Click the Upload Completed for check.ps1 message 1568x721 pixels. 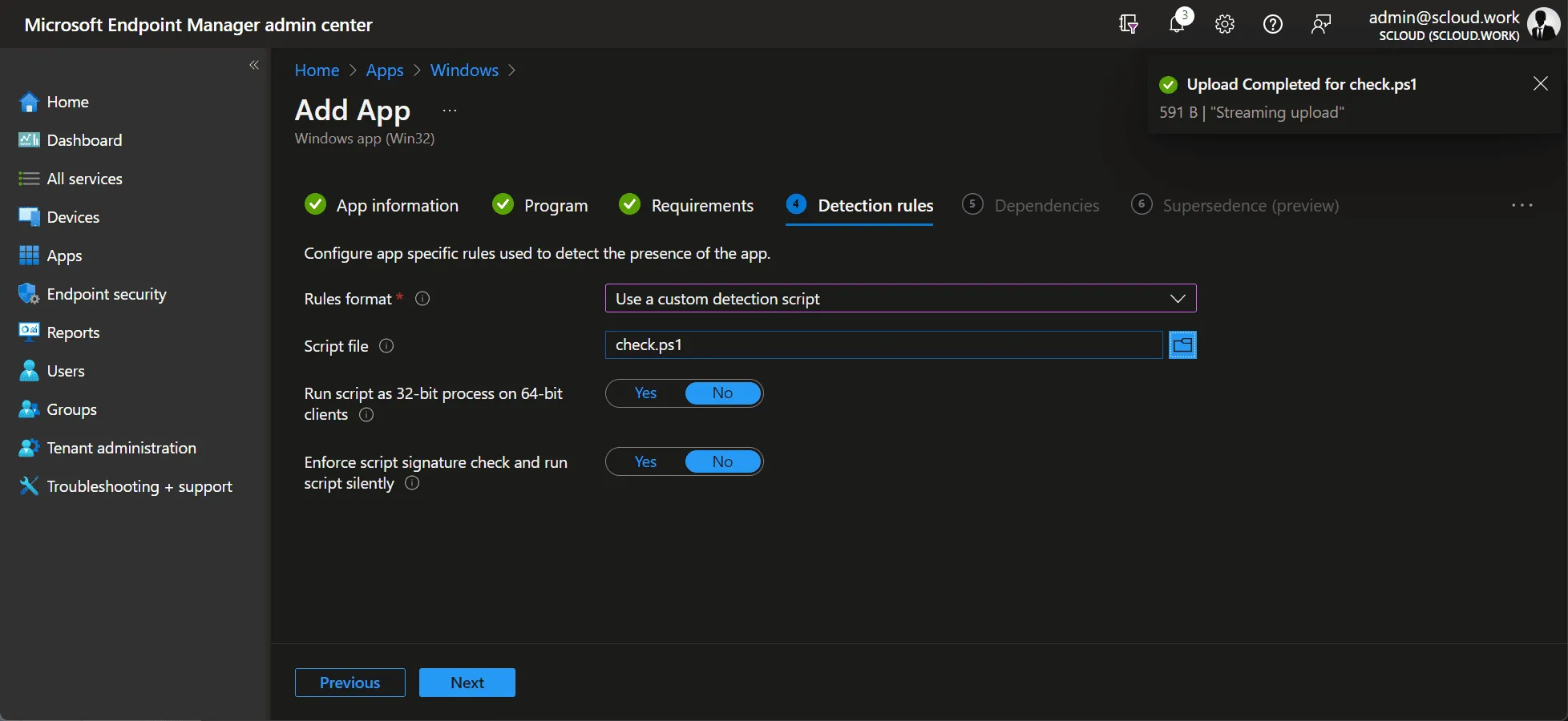tap(1302, 84)
